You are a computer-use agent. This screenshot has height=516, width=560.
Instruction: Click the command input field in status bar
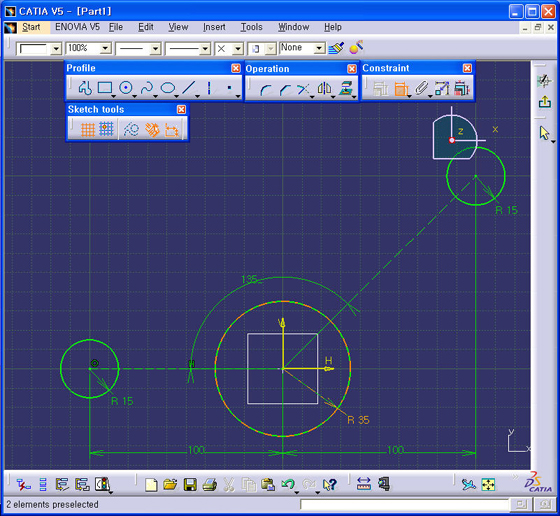[405, 505]
